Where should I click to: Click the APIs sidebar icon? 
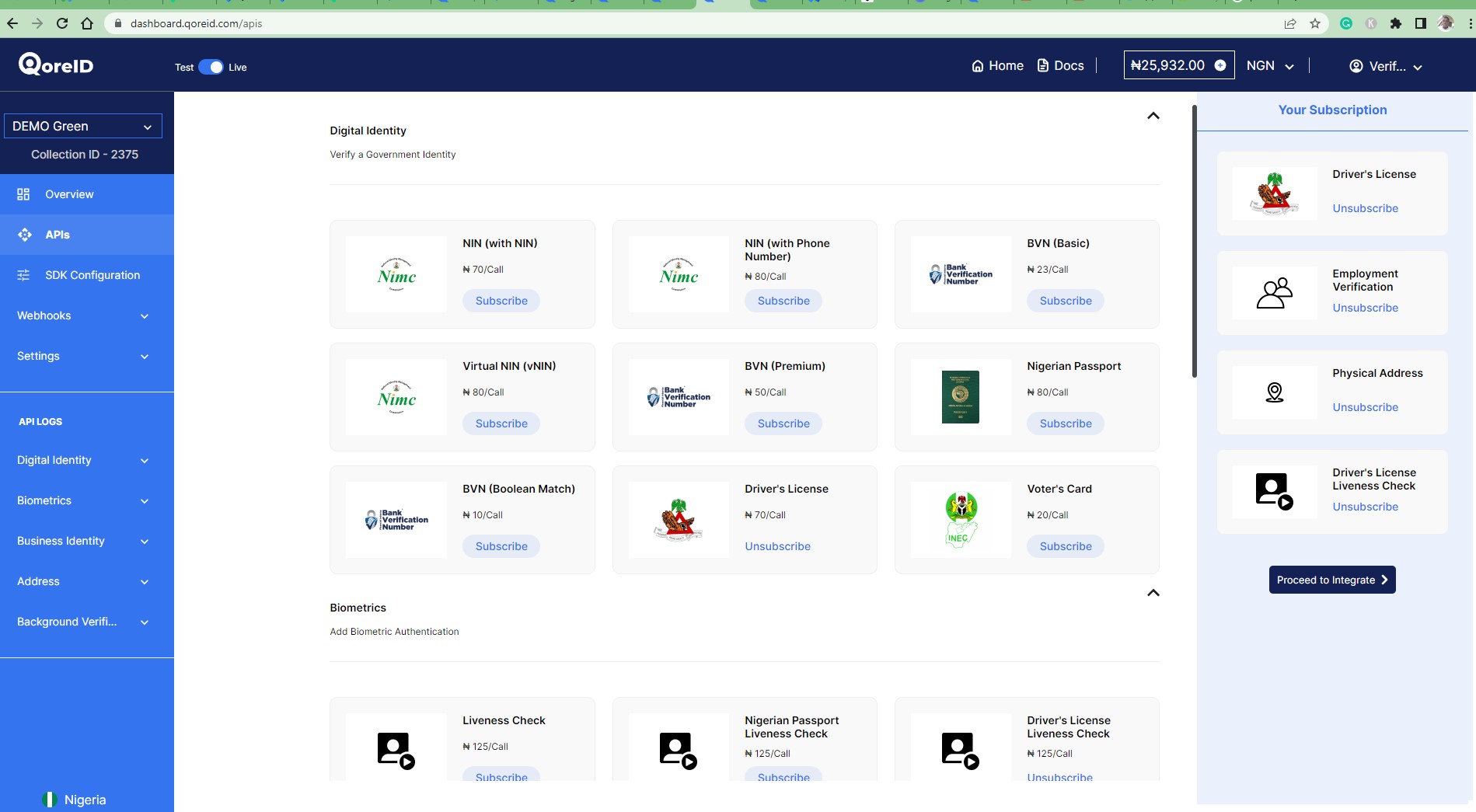coord(25,235)
